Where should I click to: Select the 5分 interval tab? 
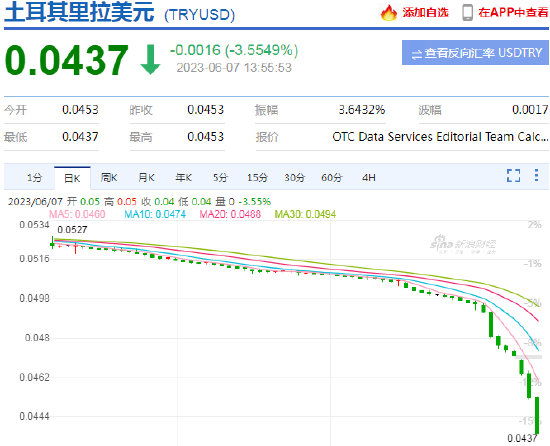[220, 178]
